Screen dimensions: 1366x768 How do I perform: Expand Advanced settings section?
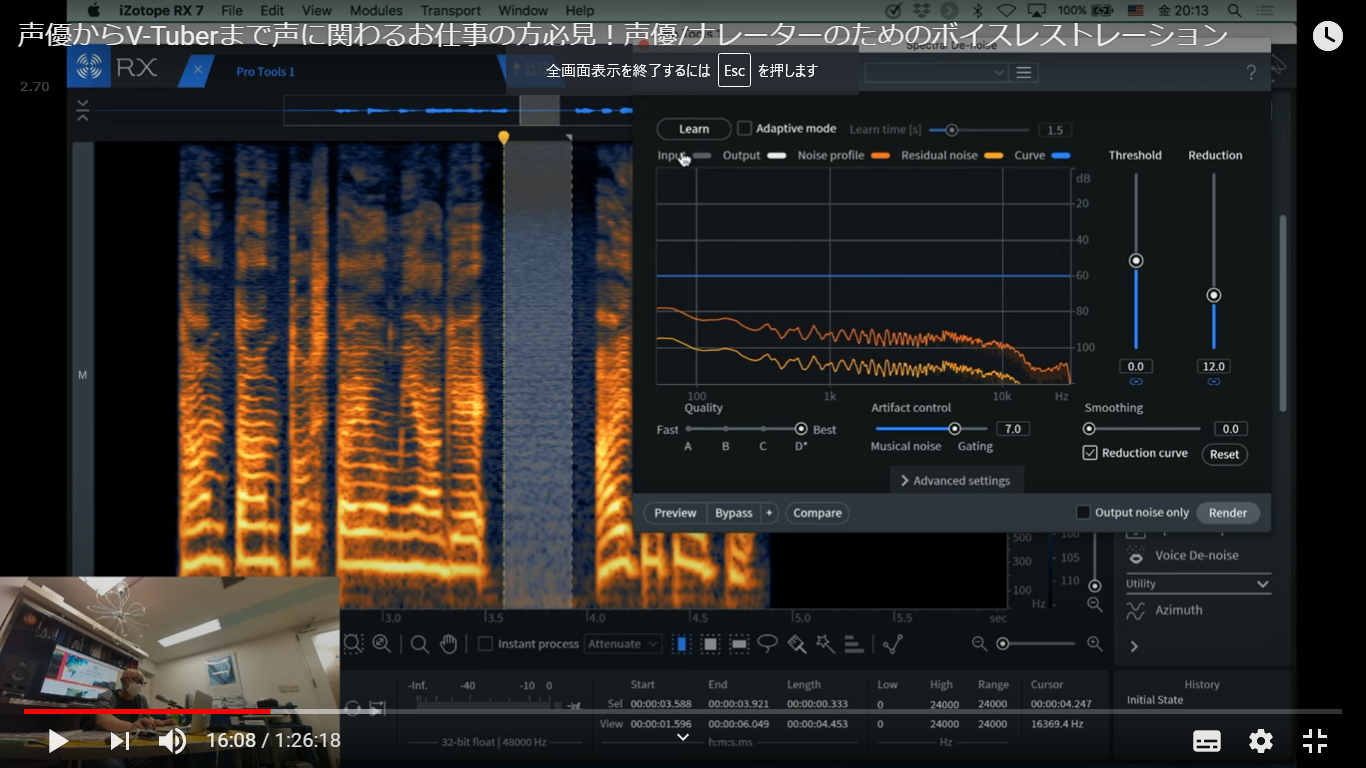pyautogui.click(x=956, y=481)
